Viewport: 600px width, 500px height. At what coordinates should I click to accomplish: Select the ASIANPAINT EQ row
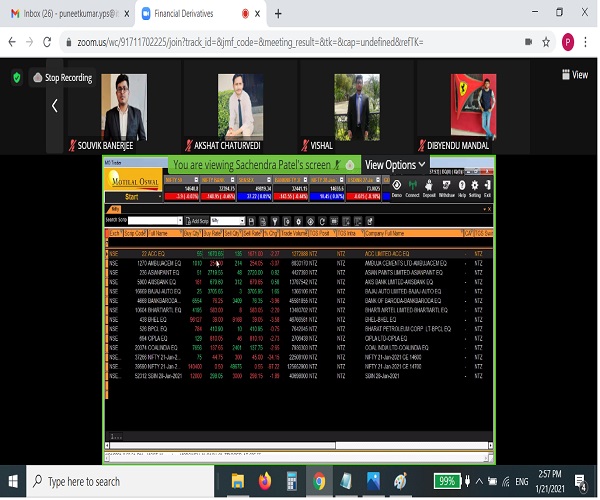pyautogui.click(x=299, y=272)
